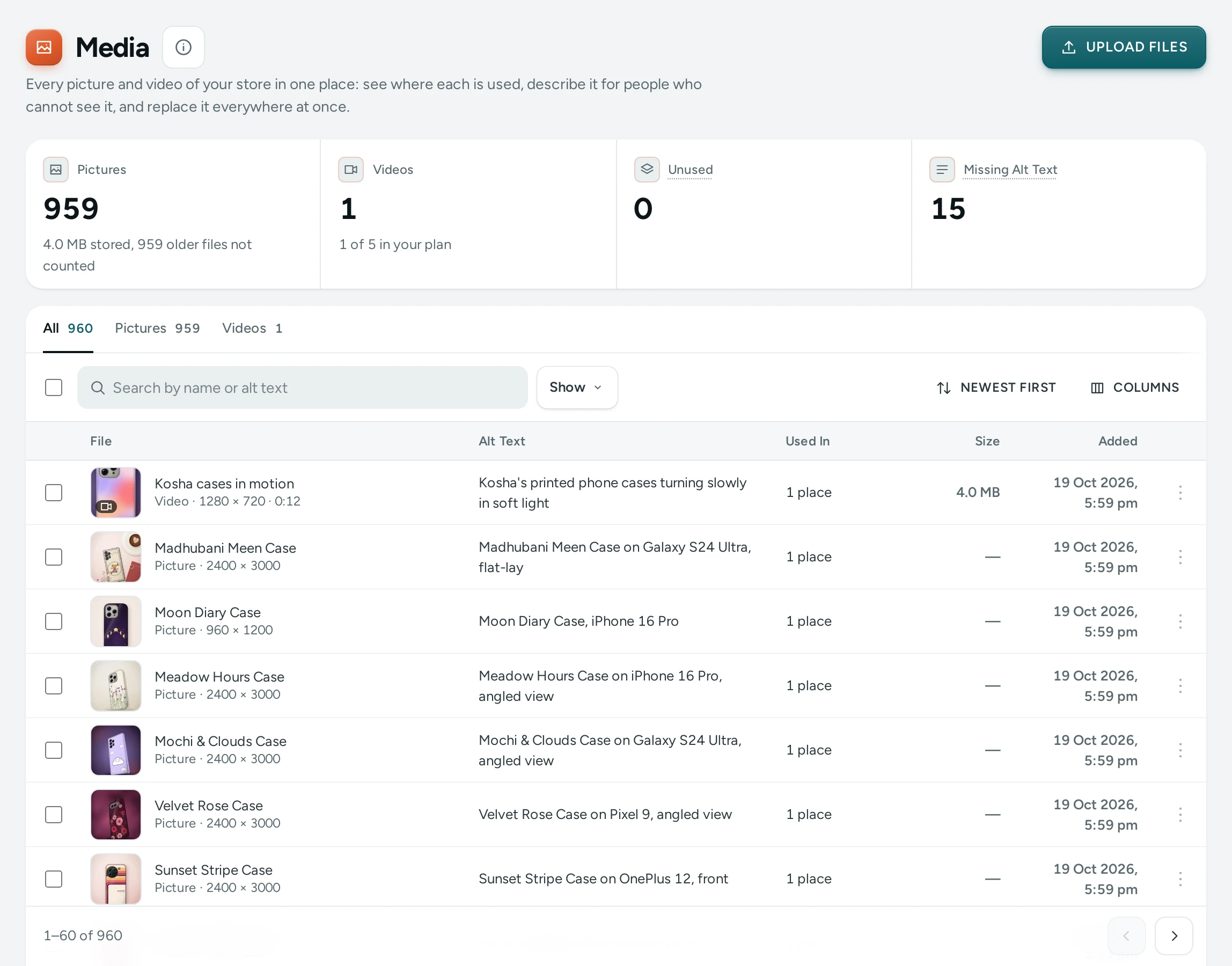Image resolution: width=1232 pixels, height=966 pixels.
Task: Click the Kosha cases in motion file name
Action: 224,484
